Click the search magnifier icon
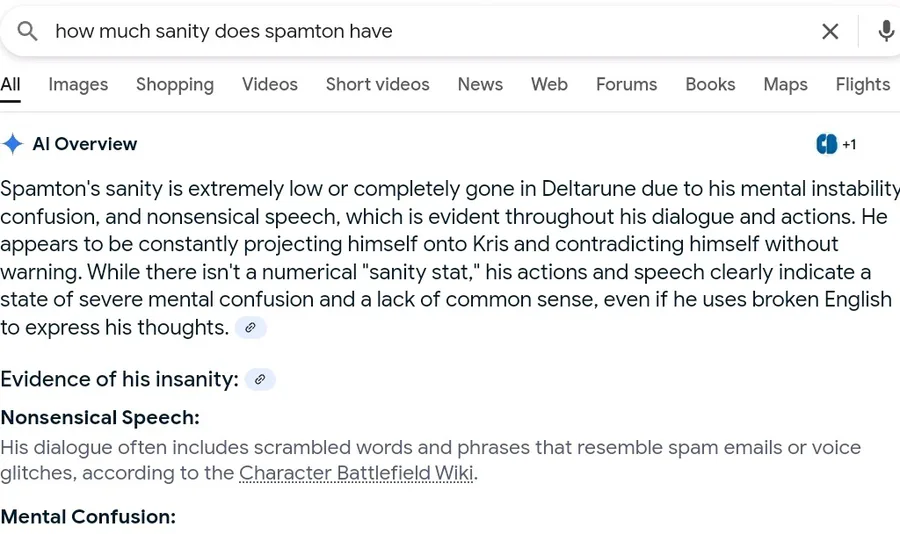This screenshot has width=900, height=534. point(27,31)
